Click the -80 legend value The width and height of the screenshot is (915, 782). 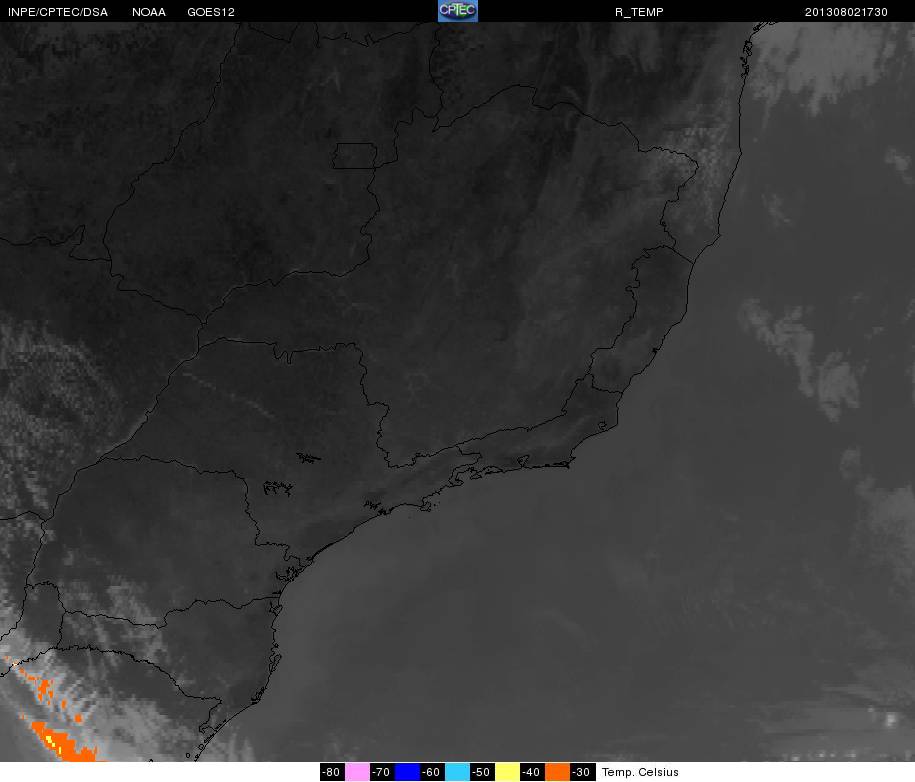coord(332,772)
